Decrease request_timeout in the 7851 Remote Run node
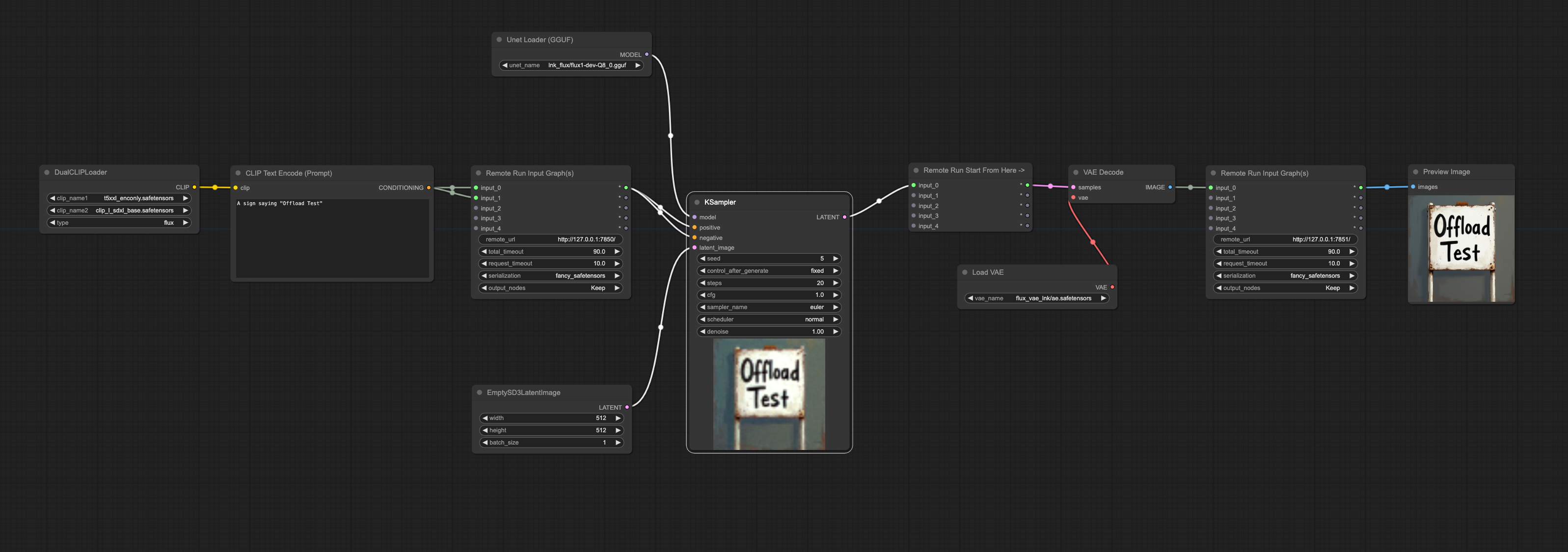The height and width of the screenshot is (552, 1568). tap(1218, 263)
